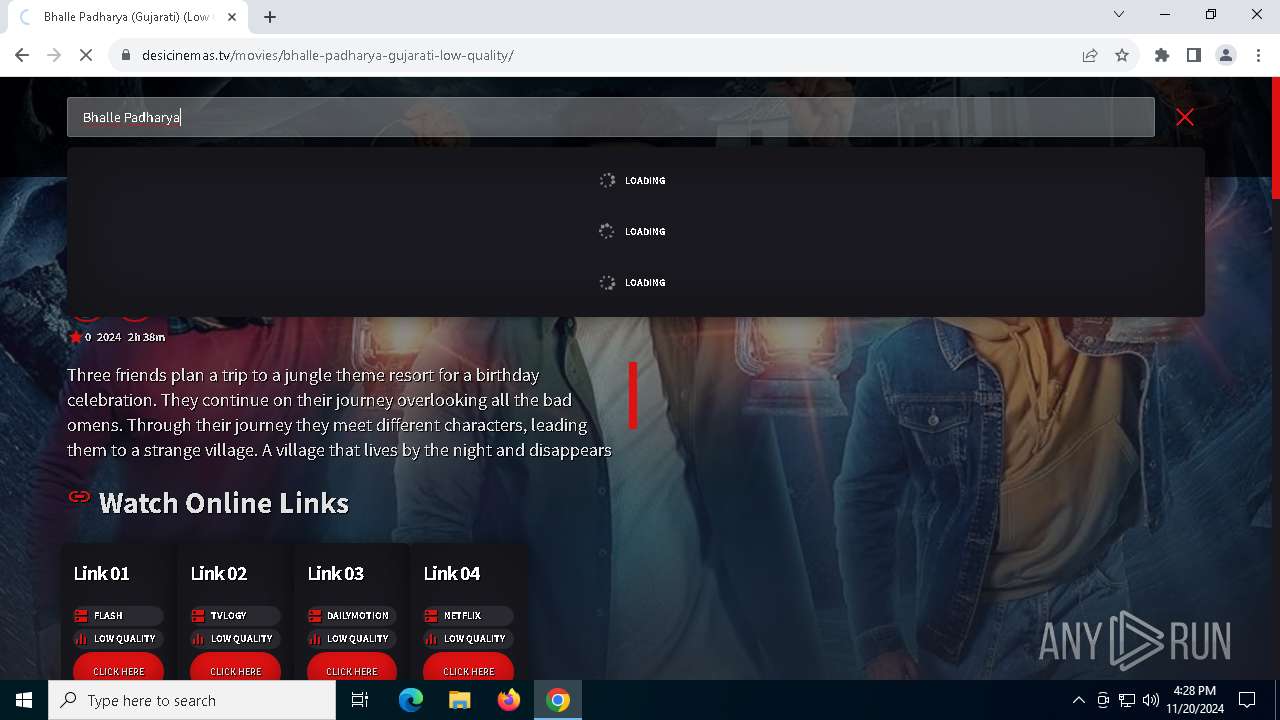Click the 2h 38m duration text
Screen dimensions: 1280x720
tap(147, 337)
